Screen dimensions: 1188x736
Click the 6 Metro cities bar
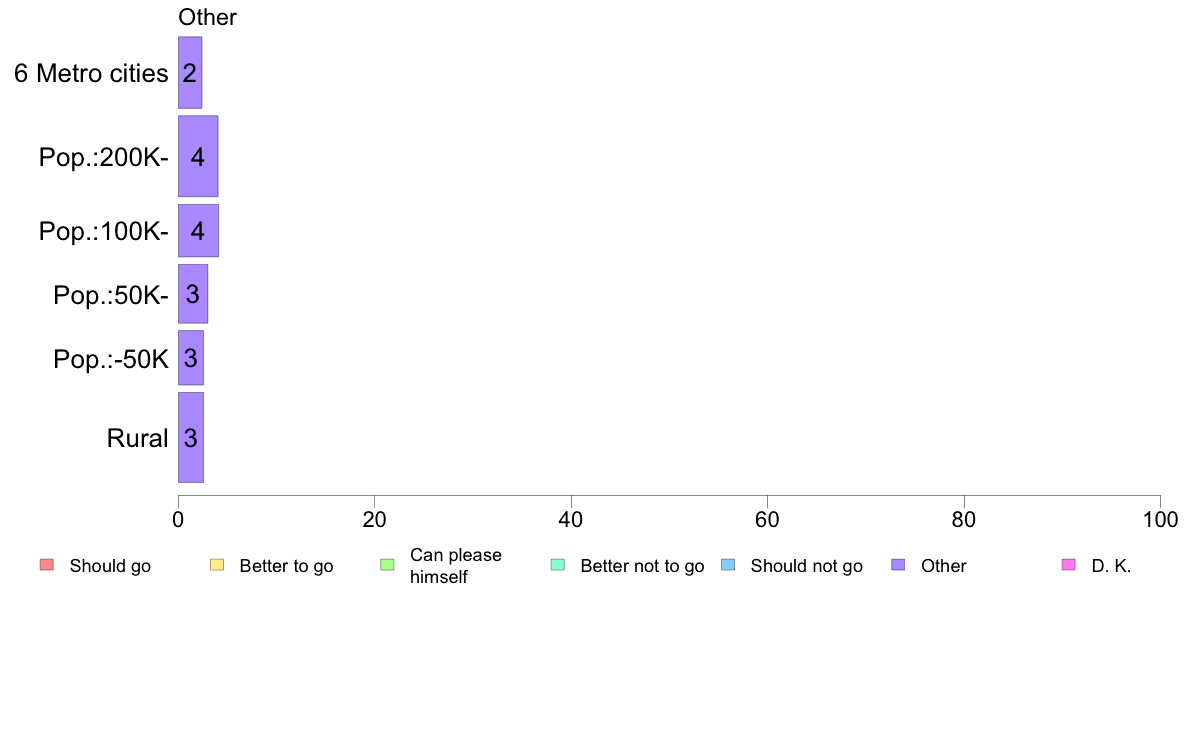(190, 73)
